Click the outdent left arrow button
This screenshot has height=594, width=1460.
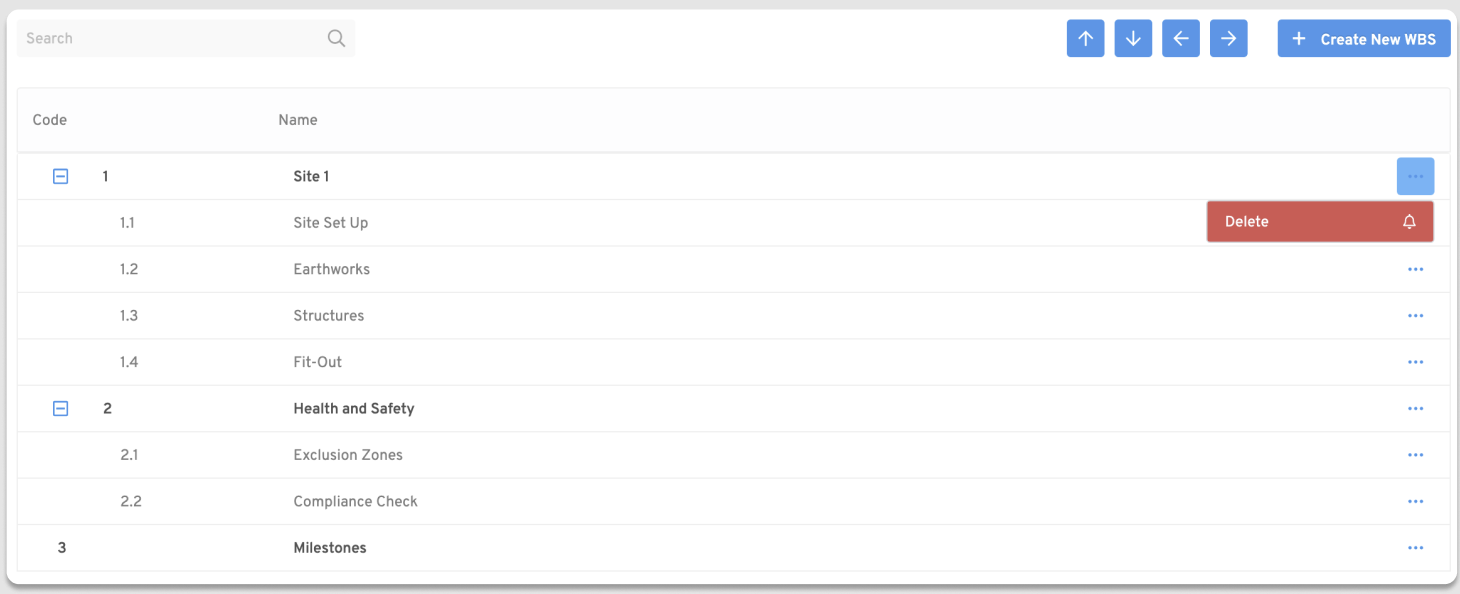click(1181, 39)
